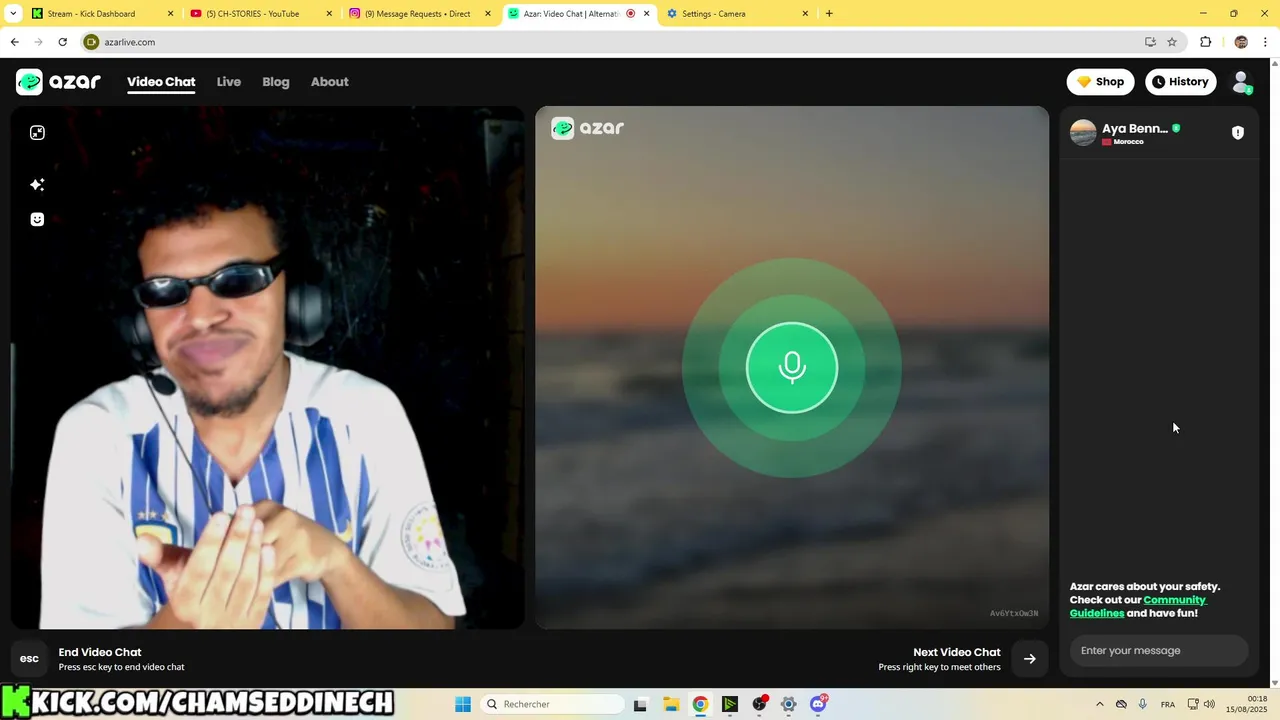Select the Video Chat nav tab
The height and width of the screenshot is (720, 1280).
coord(161,82)
